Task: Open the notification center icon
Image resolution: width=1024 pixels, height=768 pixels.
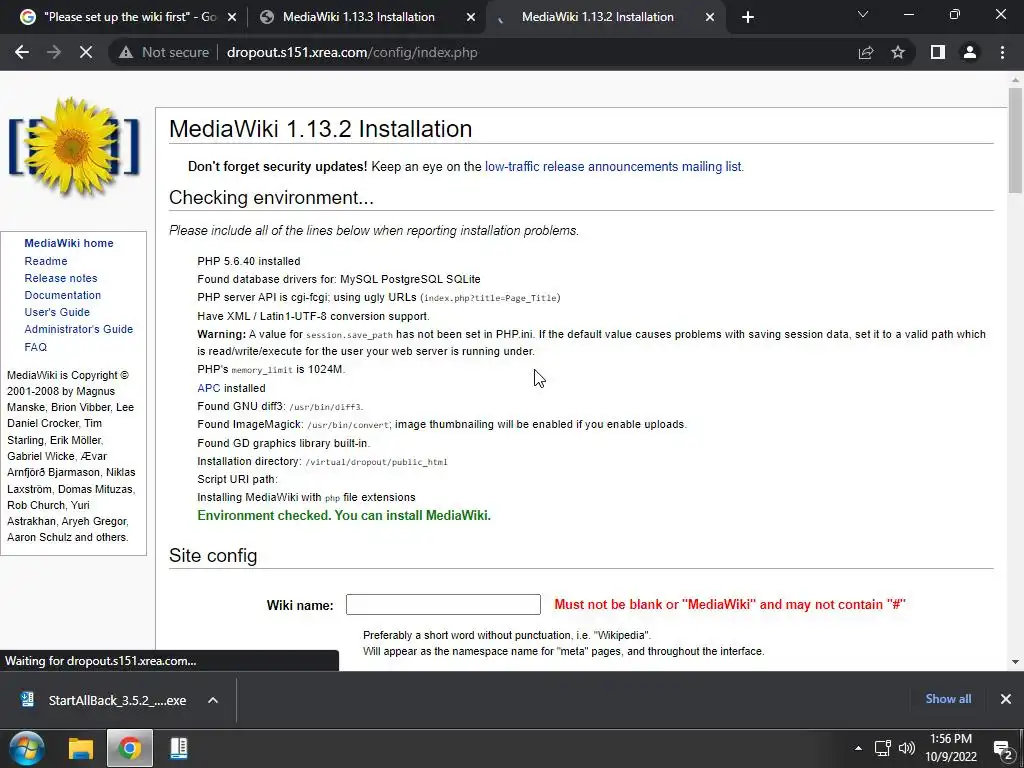Action: (x=1002, y=748)
